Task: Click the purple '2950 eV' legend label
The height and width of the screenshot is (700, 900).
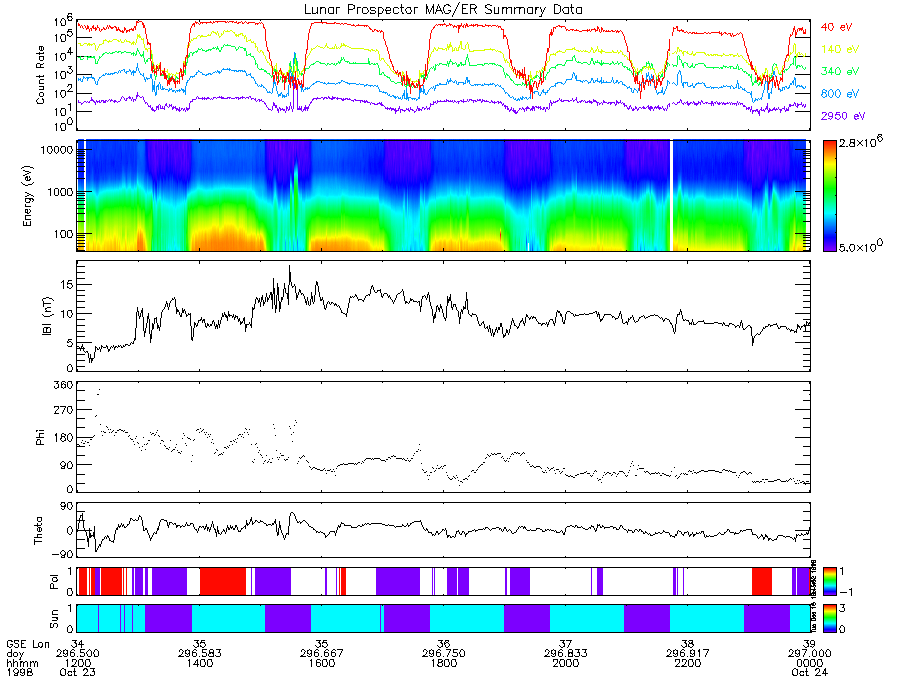Action: [x=843, y=116]
